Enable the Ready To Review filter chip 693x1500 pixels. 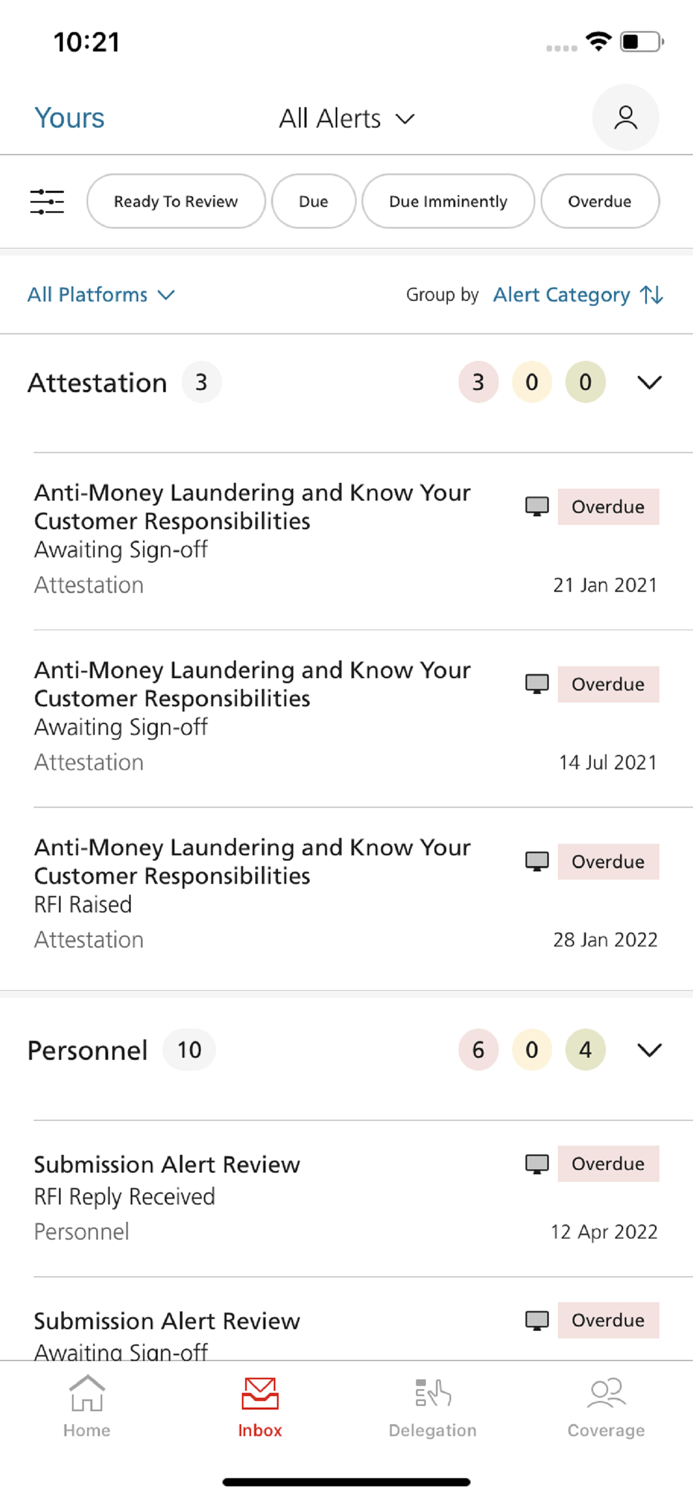(x=175, y=201)
